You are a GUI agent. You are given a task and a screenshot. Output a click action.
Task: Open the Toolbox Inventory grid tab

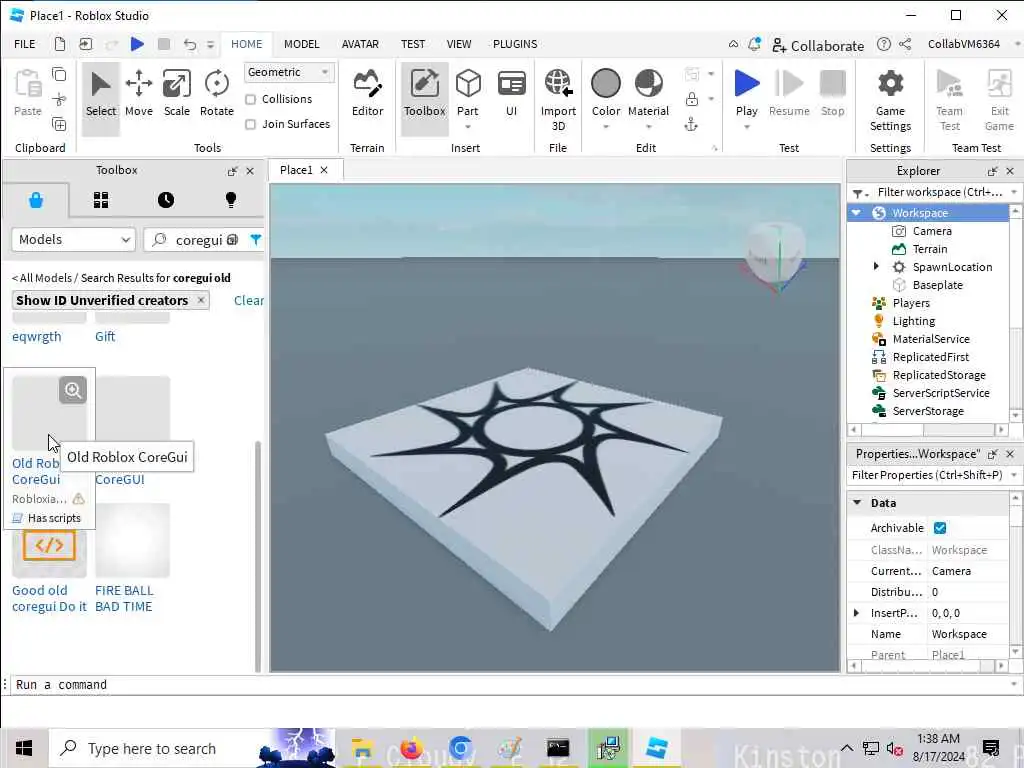[x=101, y=200]
